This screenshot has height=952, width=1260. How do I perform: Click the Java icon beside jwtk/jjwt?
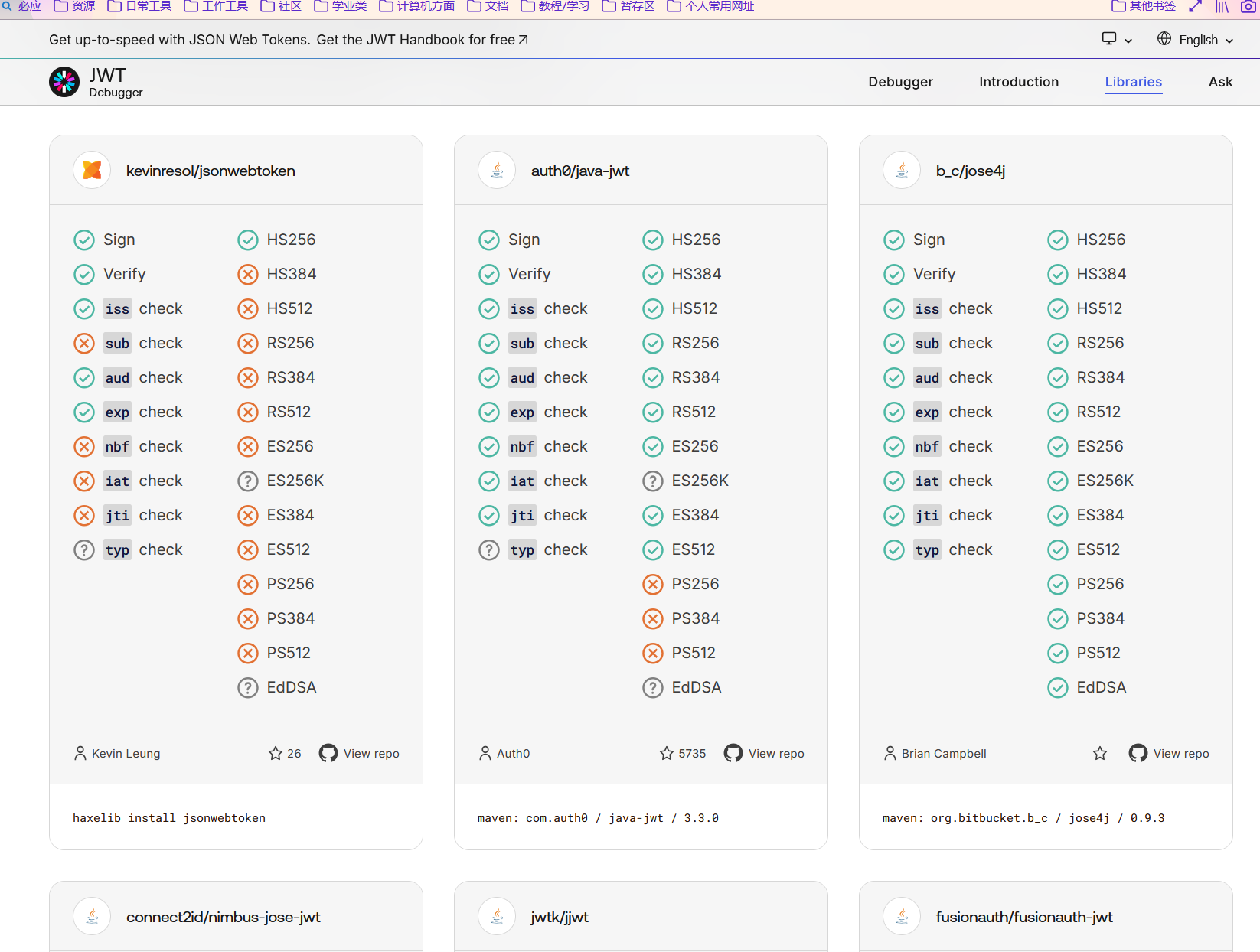pyautogui.click(x=497, y=916)
